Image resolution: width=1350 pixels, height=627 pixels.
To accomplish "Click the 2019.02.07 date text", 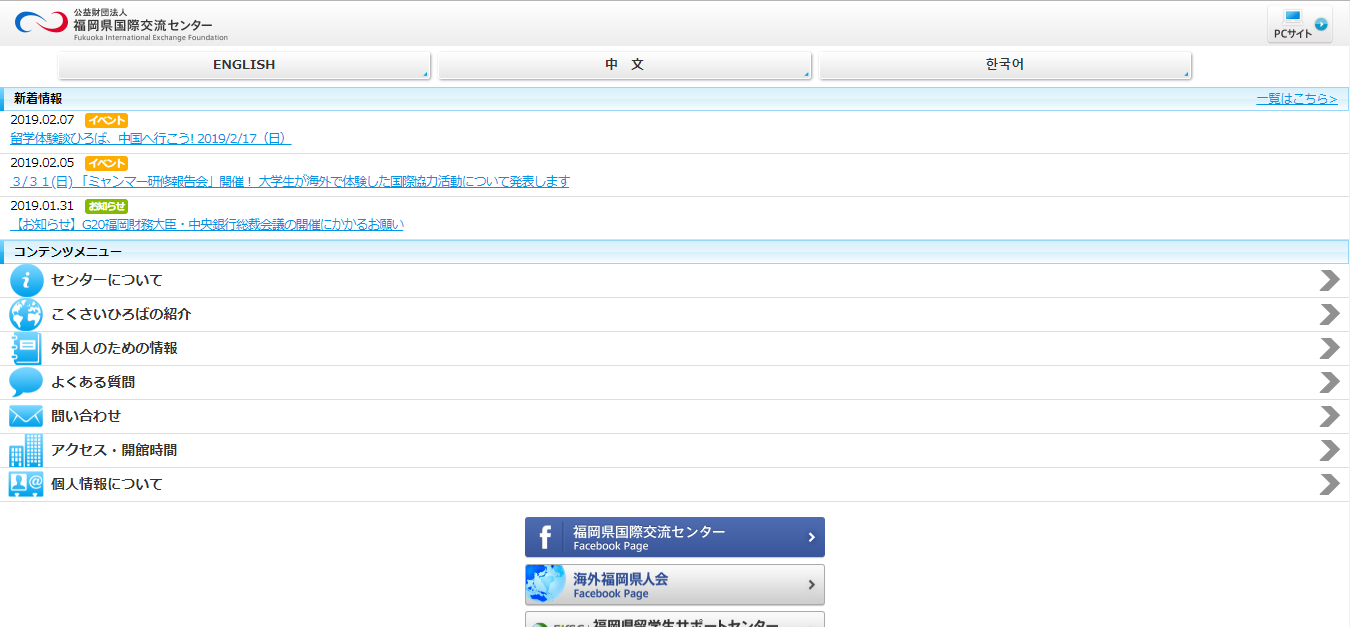I will click(x=42, y=120).
